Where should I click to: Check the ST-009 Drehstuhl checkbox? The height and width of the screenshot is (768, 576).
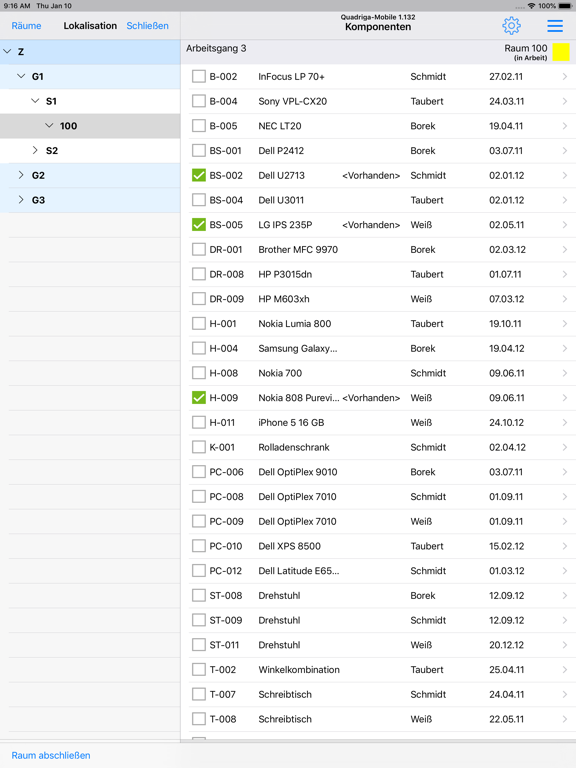[198, 620]
